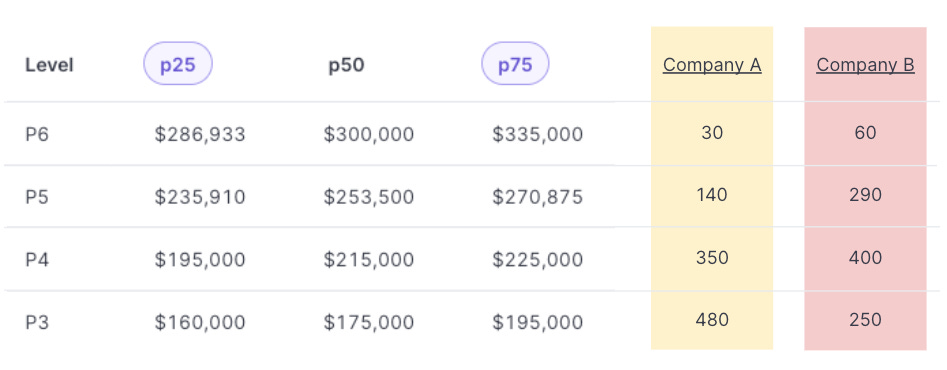Click the $335,000 p75 value
This screenshot has height=370, width=947.
click(538, 134)
